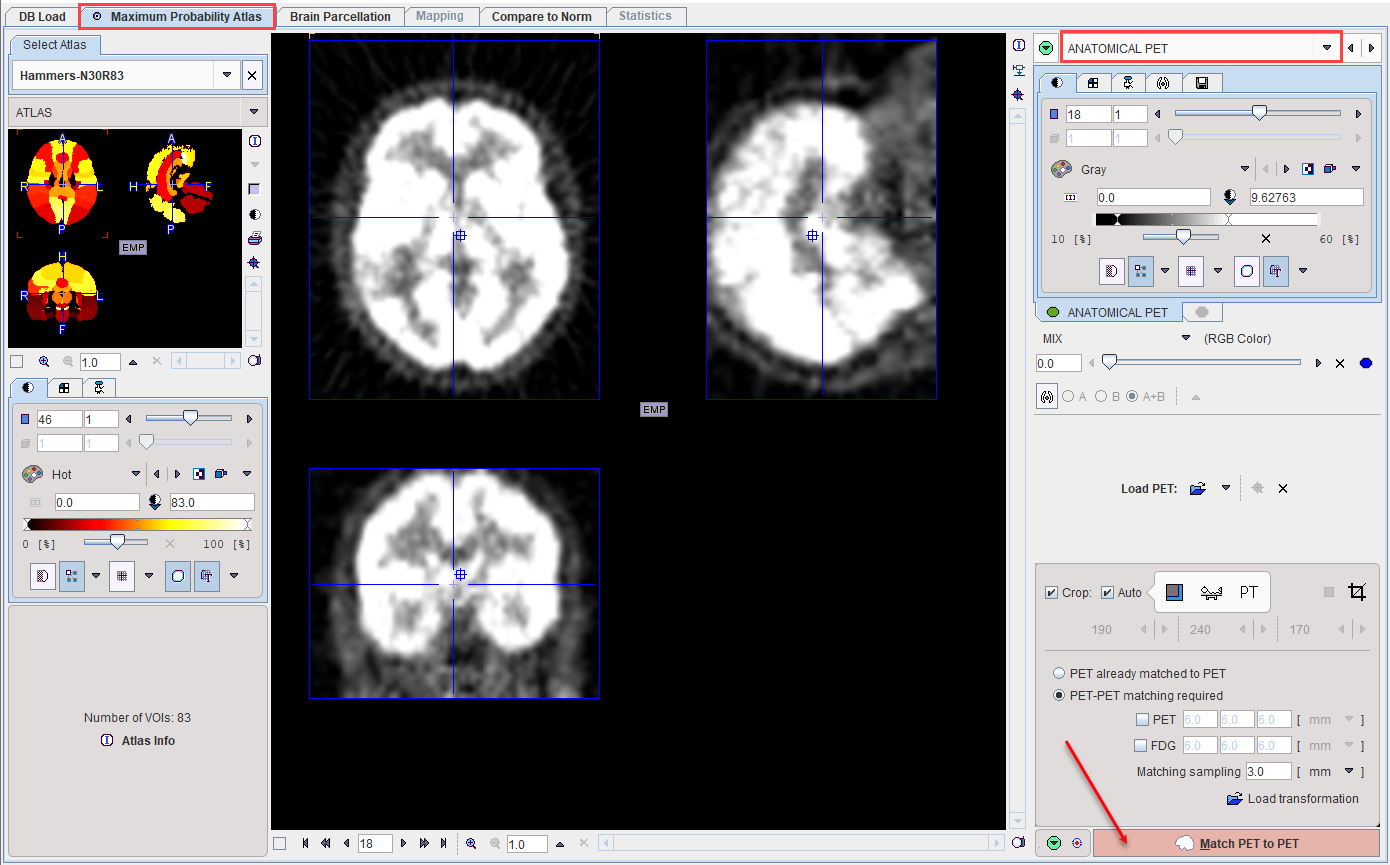Click the half-circle overlay icon in atlas control panel
This screenshot has height=865, width=1390.
tap(43, 575)
